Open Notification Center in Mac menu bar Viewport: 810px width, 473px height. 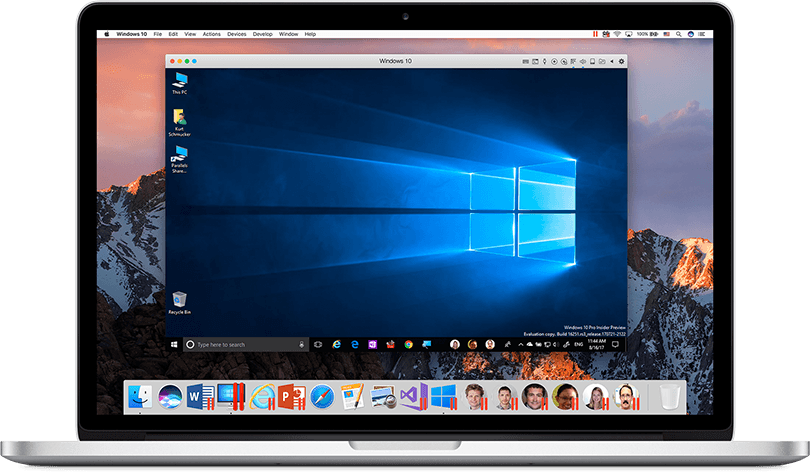click(702, 34)
